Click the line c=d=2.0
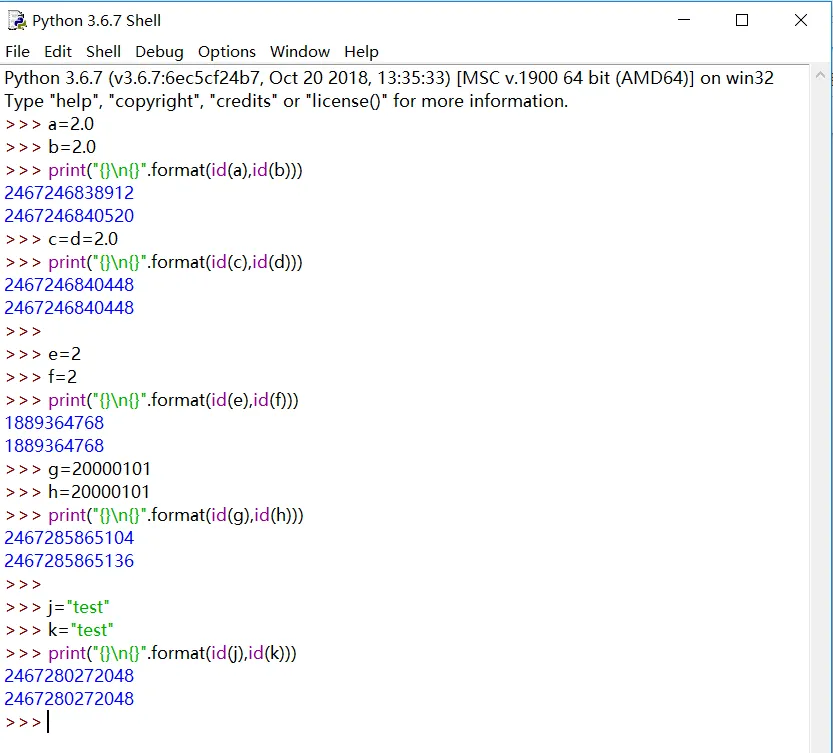Screen dimensions: 833x753 click(83, 239)
